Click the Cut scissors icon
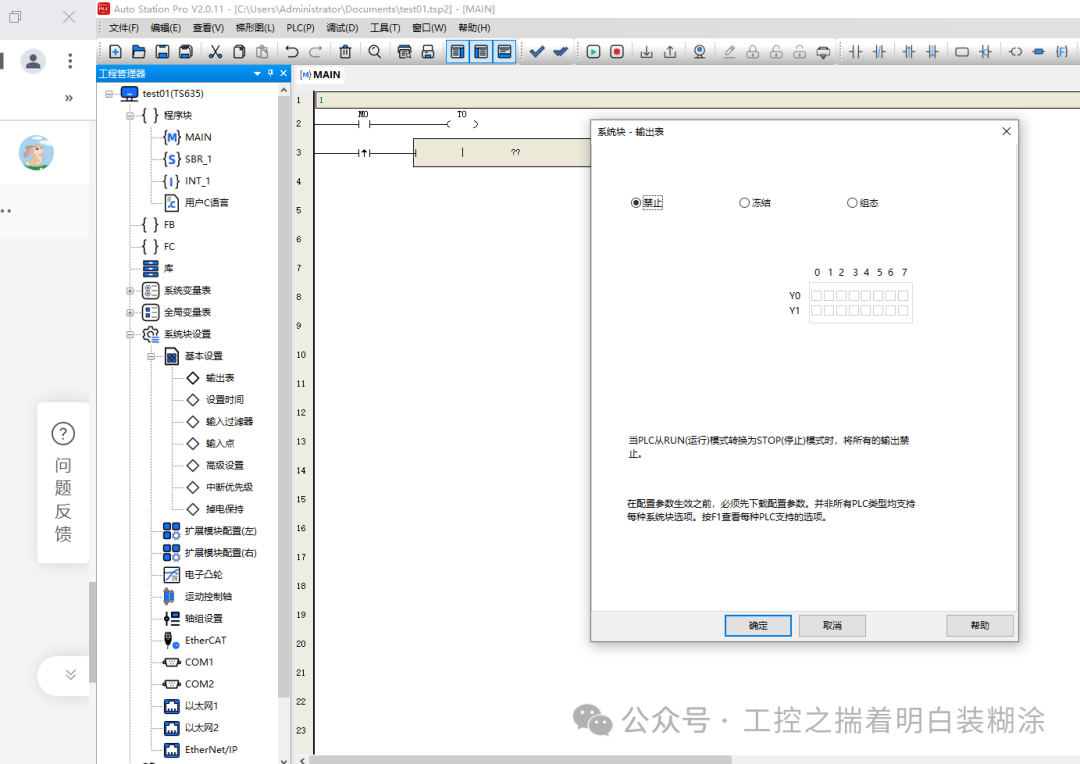This screenshot has height=764, width=1080. [216, 52]
